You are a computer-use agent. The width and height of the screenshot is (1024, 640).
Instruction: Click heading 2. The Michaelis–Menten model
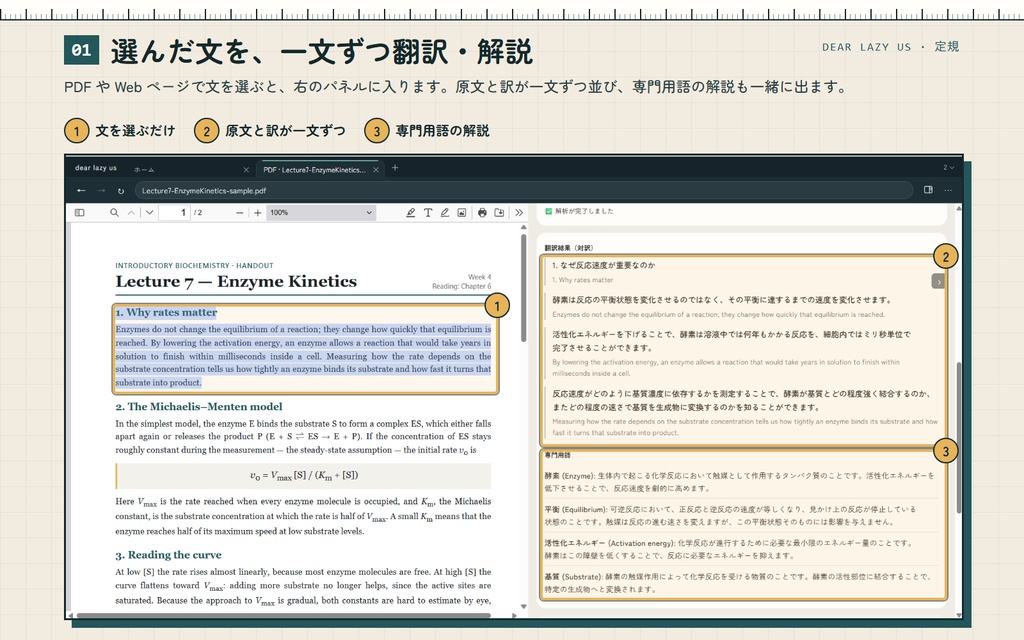click(199, 406)
